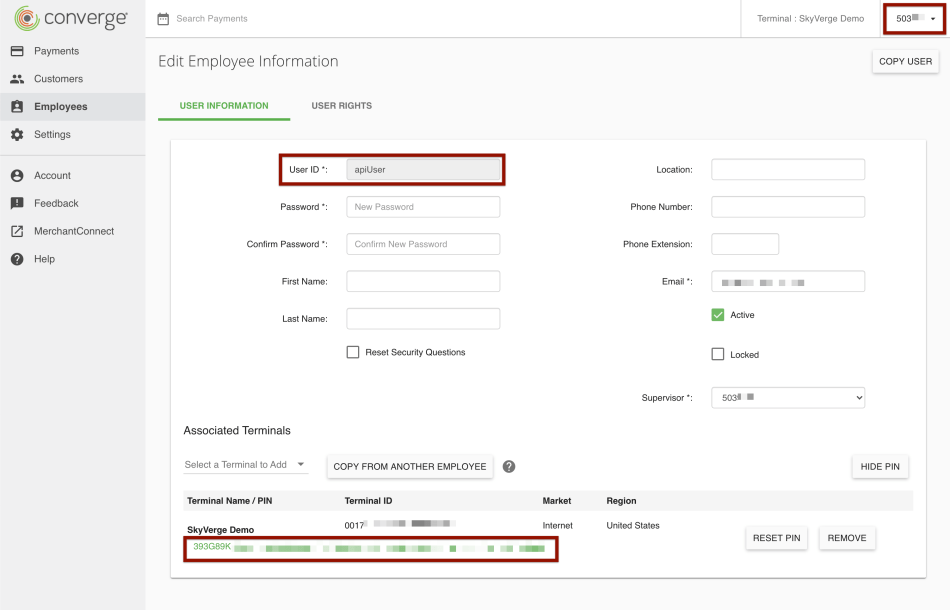This screenshot has height=610, width=950.
Task: Click the calendar icon beside Search Payments
Action: coord(162,17)
